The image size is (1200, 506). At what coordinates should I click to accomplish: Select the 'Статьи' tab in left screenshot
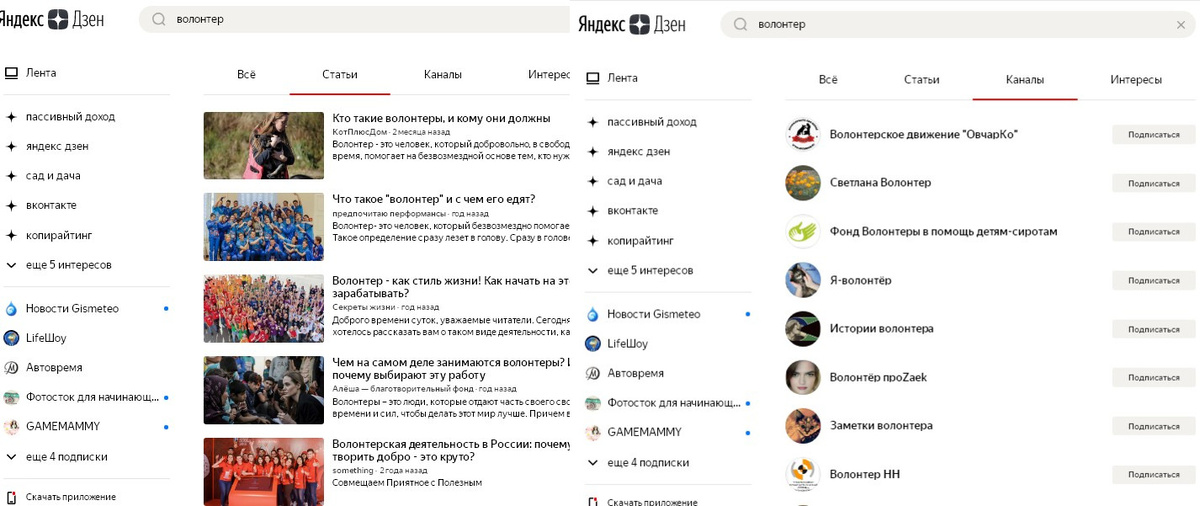[x=340, y=75]
